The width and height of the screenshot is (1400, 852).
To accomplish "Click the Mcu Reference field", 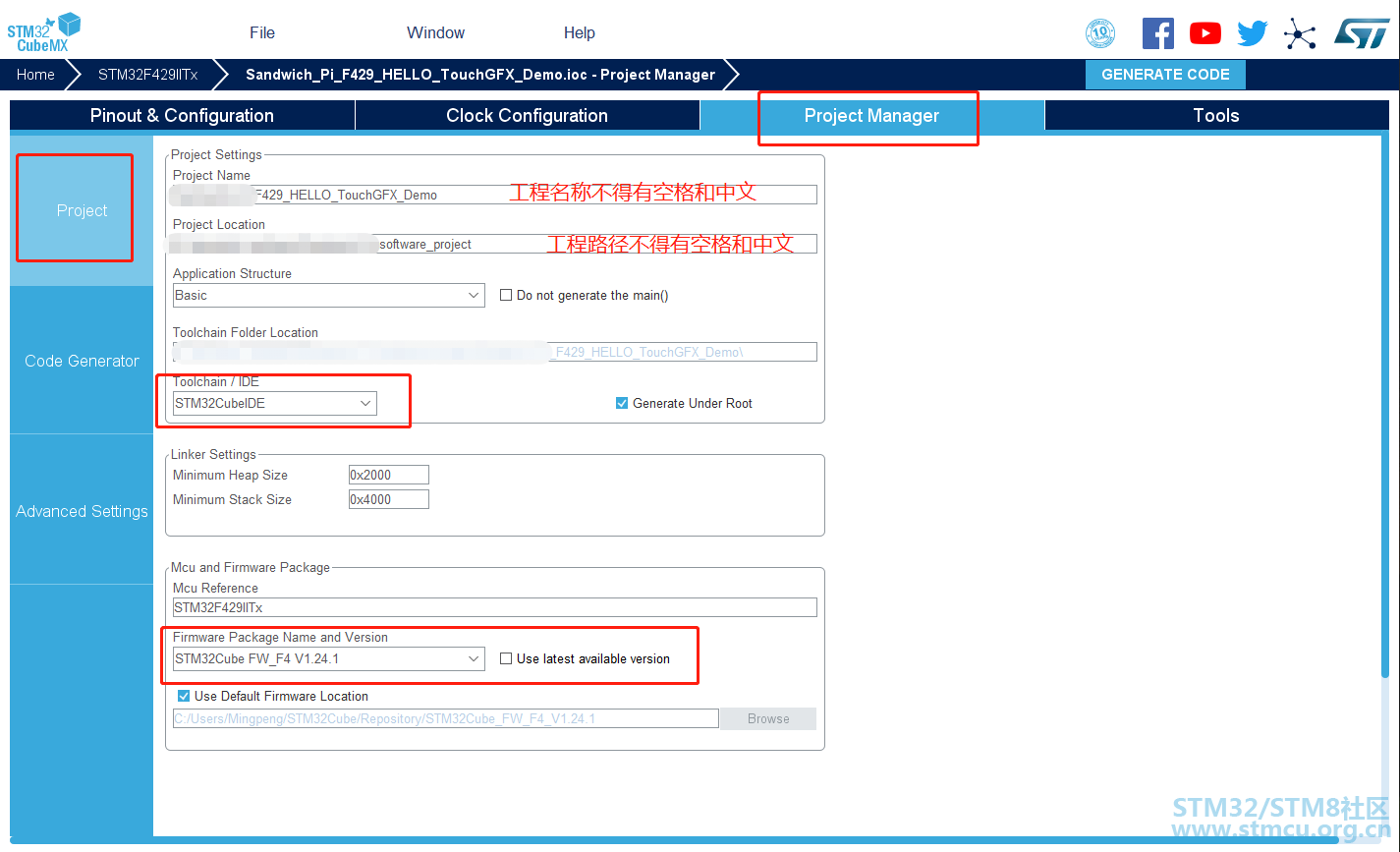I will pos(494,607).
